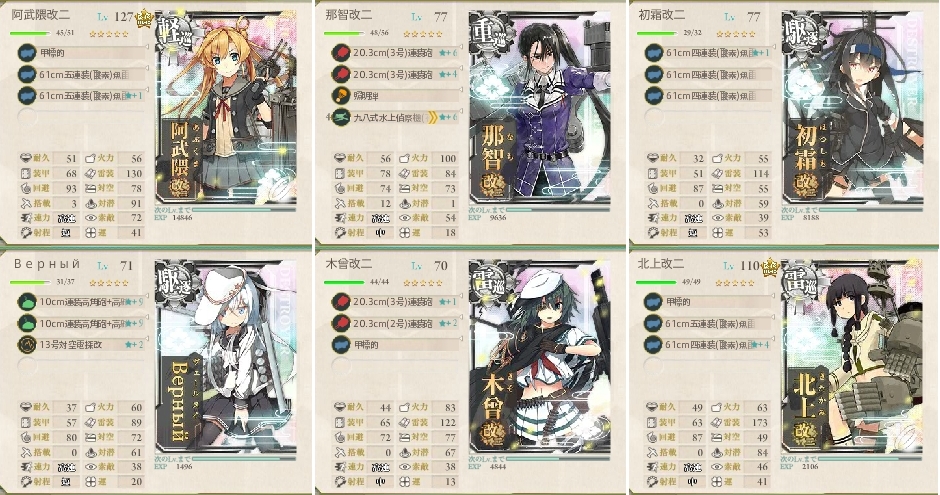Screen dimensions: 940x495
Task: Click the 甲標的 torpedo icon on 木曾改二
Action: tap(341, 345)
